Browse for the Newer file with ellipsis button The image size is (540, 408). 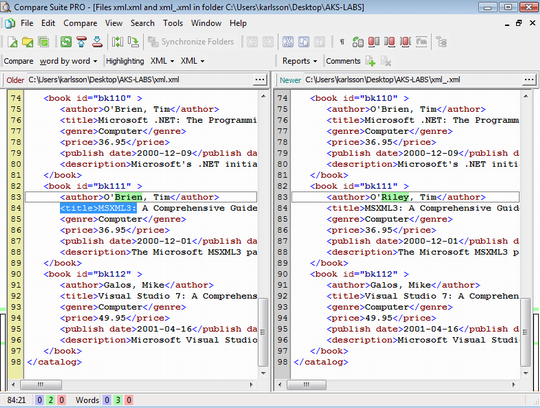click(529, 80)
